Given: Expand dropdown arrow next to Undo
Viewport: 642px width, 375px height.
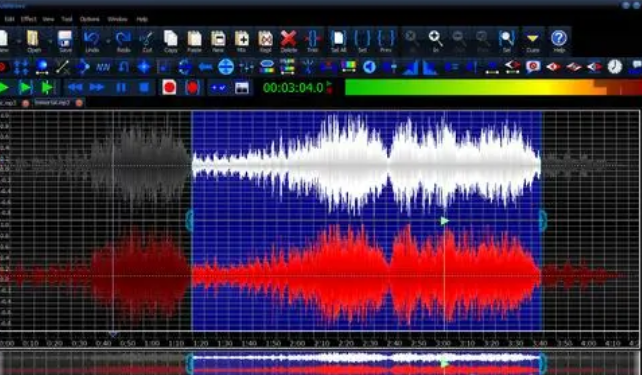Looking at the screenshot, I should pos(108,41).
